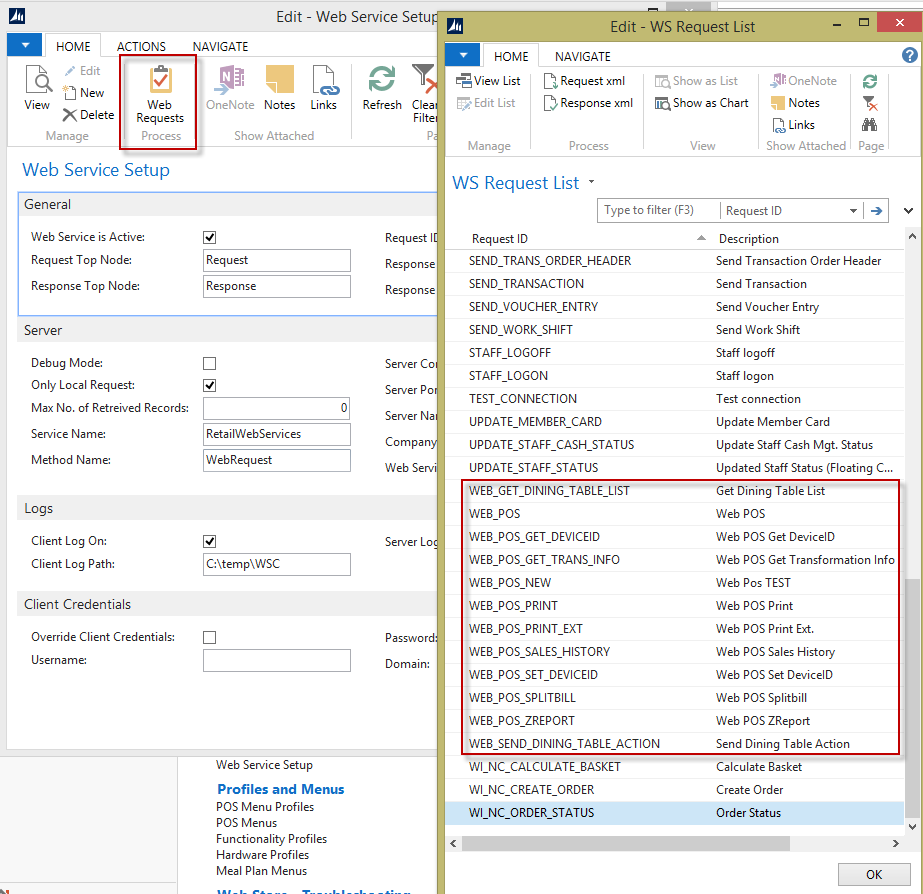Click View List in Manage group
Image resolution: width=923 pixels, height=894 pixels.
point(488,81)
